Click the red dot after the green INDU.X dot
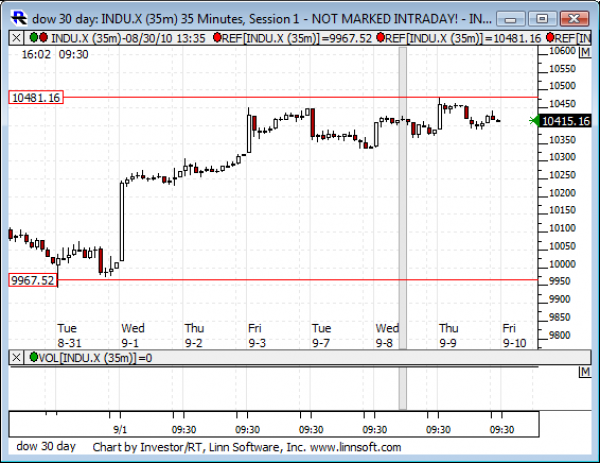The height and width of the screenshot is (463, 600). 43,37
